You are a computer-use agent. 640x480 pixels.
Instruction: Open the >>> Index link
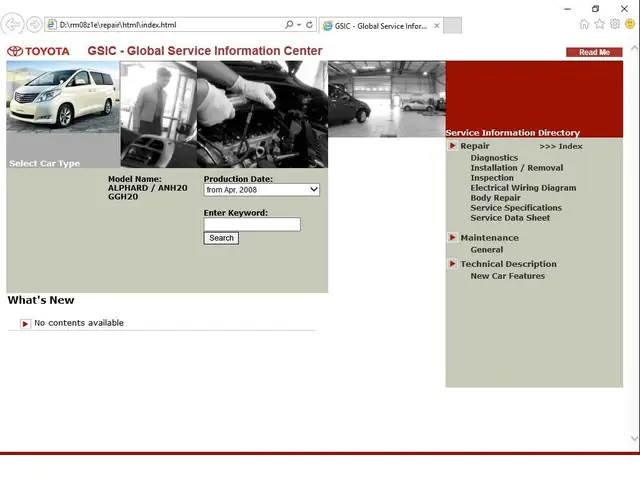click(x=561, y=146)
